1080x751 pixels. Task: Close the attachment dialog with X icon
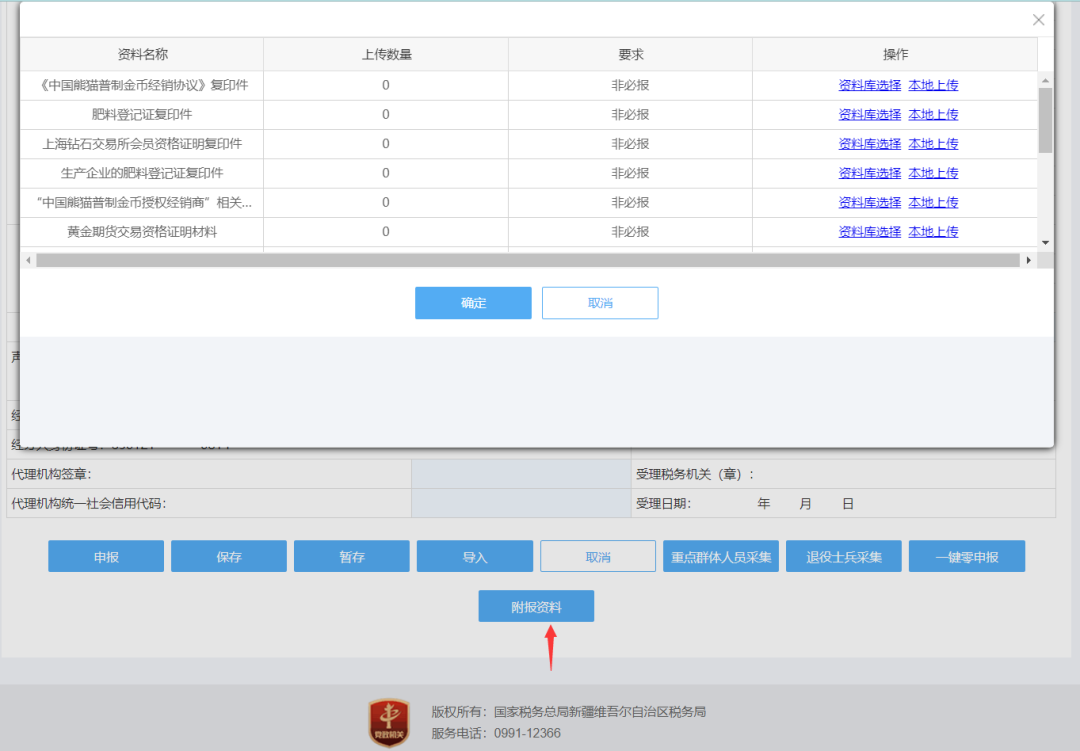click(x=1038, y=20)
